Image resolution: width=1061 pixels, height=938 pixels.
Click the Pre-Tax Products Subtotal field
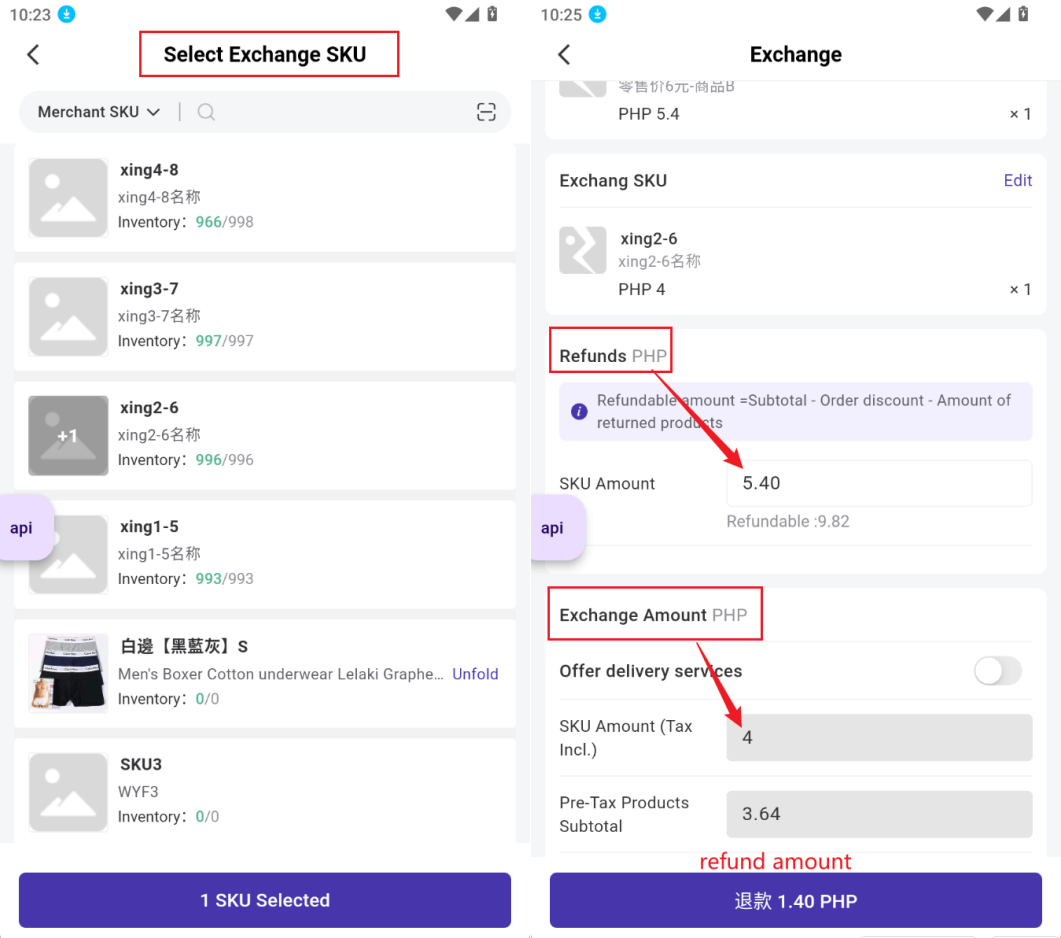pyautogui.click(x=878, y=814)
